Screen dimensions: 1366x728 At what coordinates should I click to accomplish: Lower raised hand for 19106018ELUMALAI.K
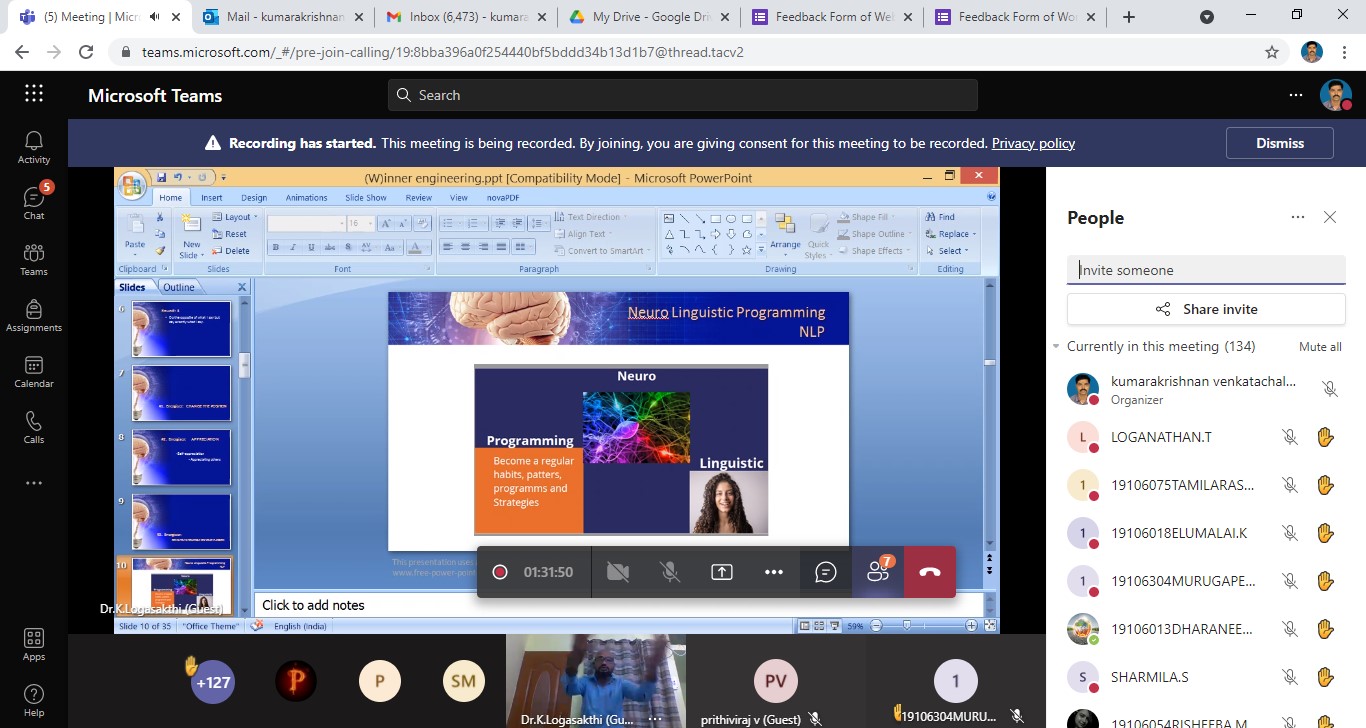pos(1326,533)
